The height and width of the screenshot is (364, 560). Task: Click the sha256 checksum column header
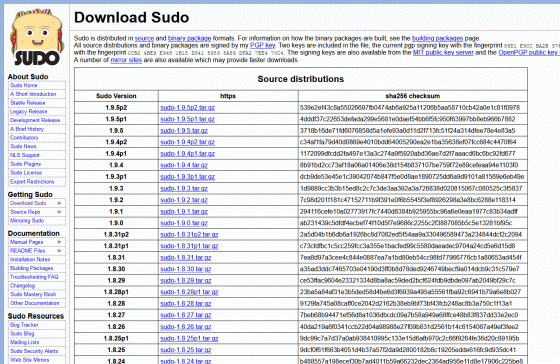[412, 96]
